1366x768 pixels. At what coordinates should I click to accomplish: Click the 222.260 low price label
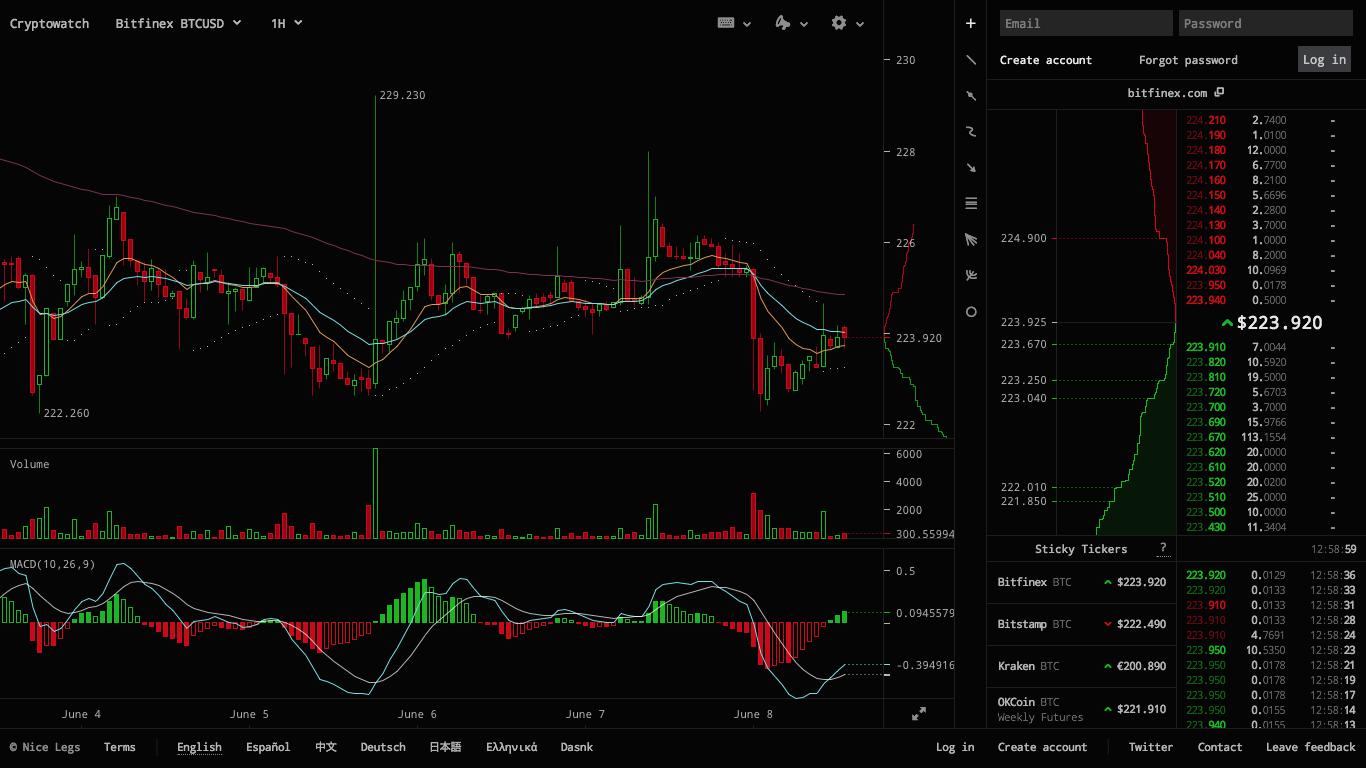tap(66, 413)
